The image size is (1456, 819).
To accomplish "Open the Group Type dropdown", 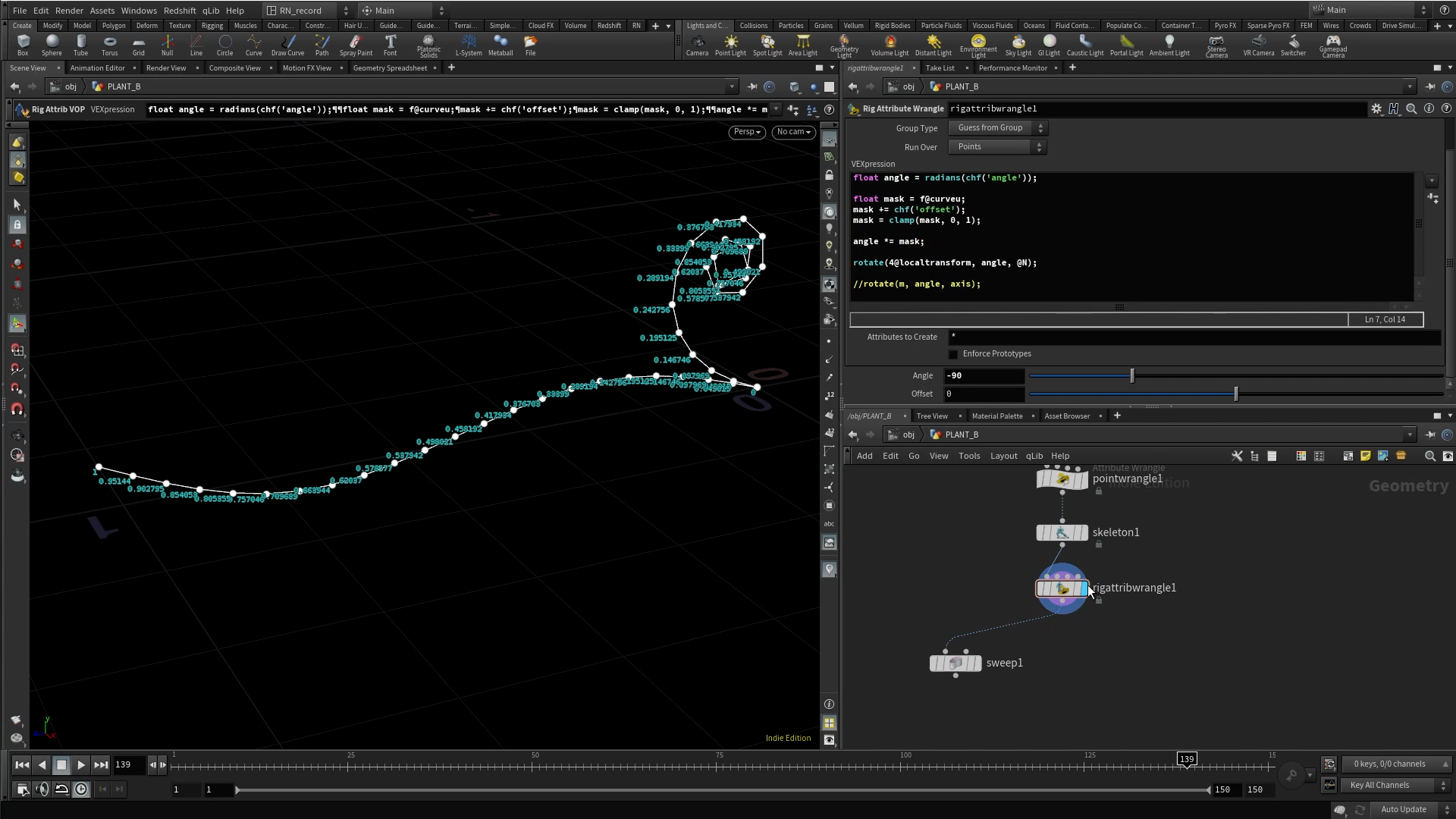I will [997, 128].
